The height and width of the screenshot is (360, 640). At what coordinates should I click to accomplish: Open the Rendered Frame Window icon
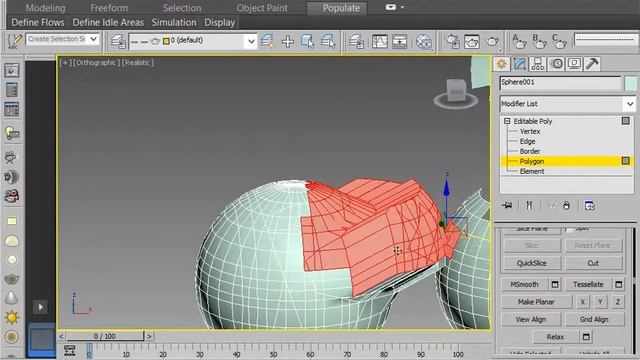[472, 41]
